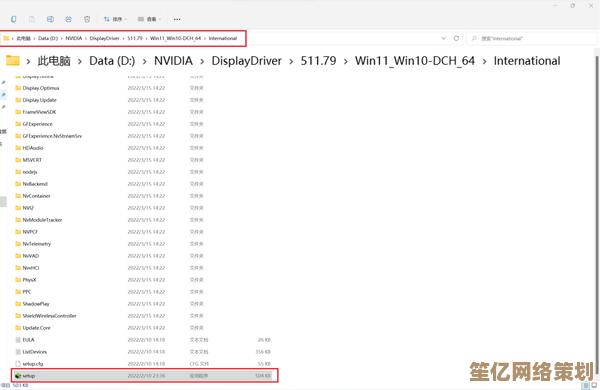Screen dimensions: 600x390
Task: Select the NvModuleTracker folder name
Action: tap(42, 220)
